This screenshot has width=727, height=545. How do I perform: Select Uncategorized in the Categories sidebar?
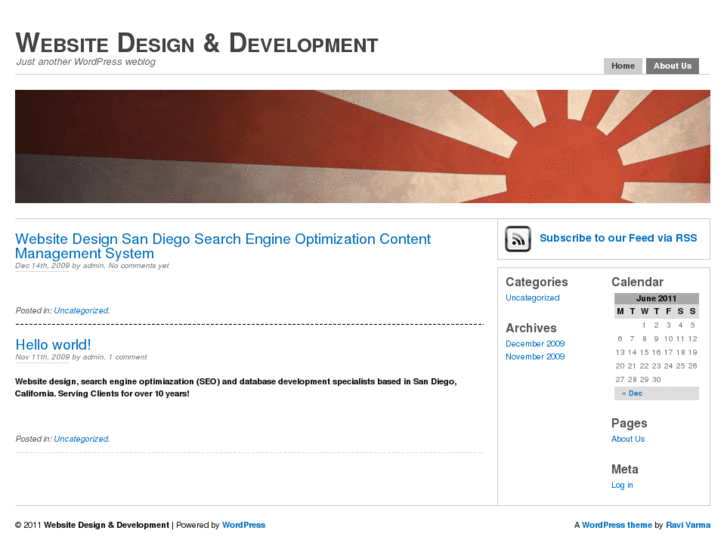click(x=532, y=298)
